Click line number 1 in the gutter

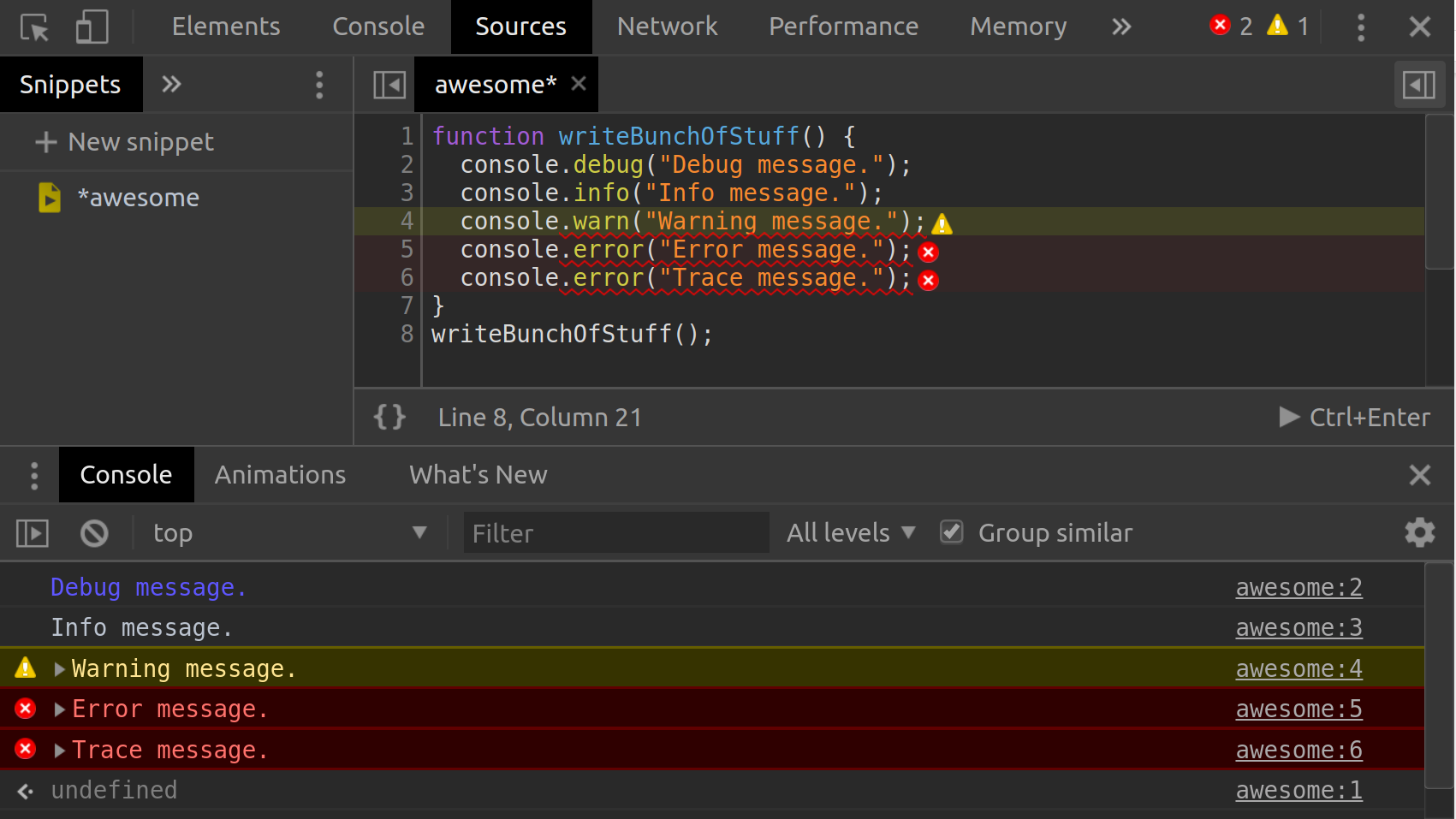coord(407,136)
